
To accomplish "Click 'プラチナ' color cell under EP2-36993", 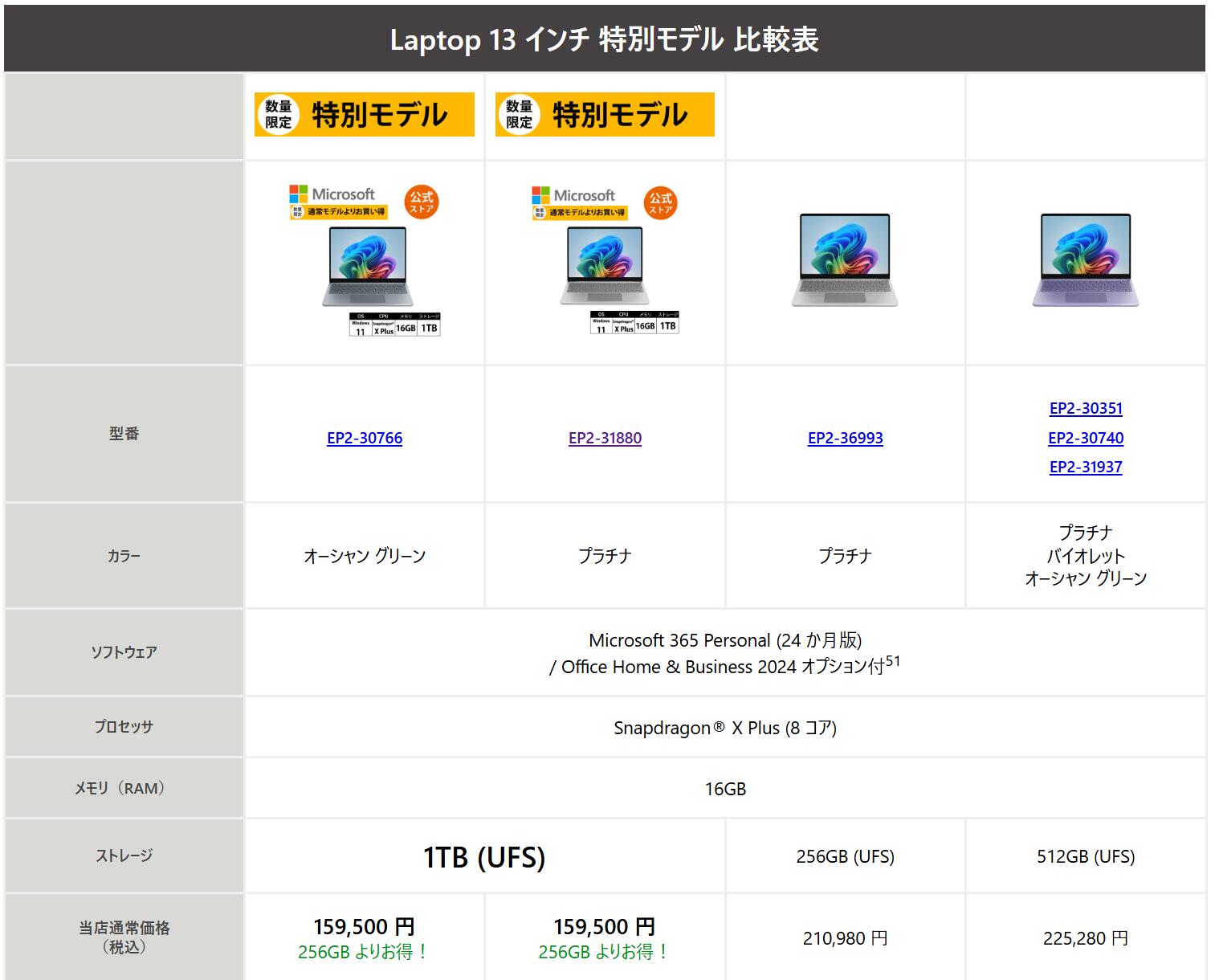I will [845, 556].
